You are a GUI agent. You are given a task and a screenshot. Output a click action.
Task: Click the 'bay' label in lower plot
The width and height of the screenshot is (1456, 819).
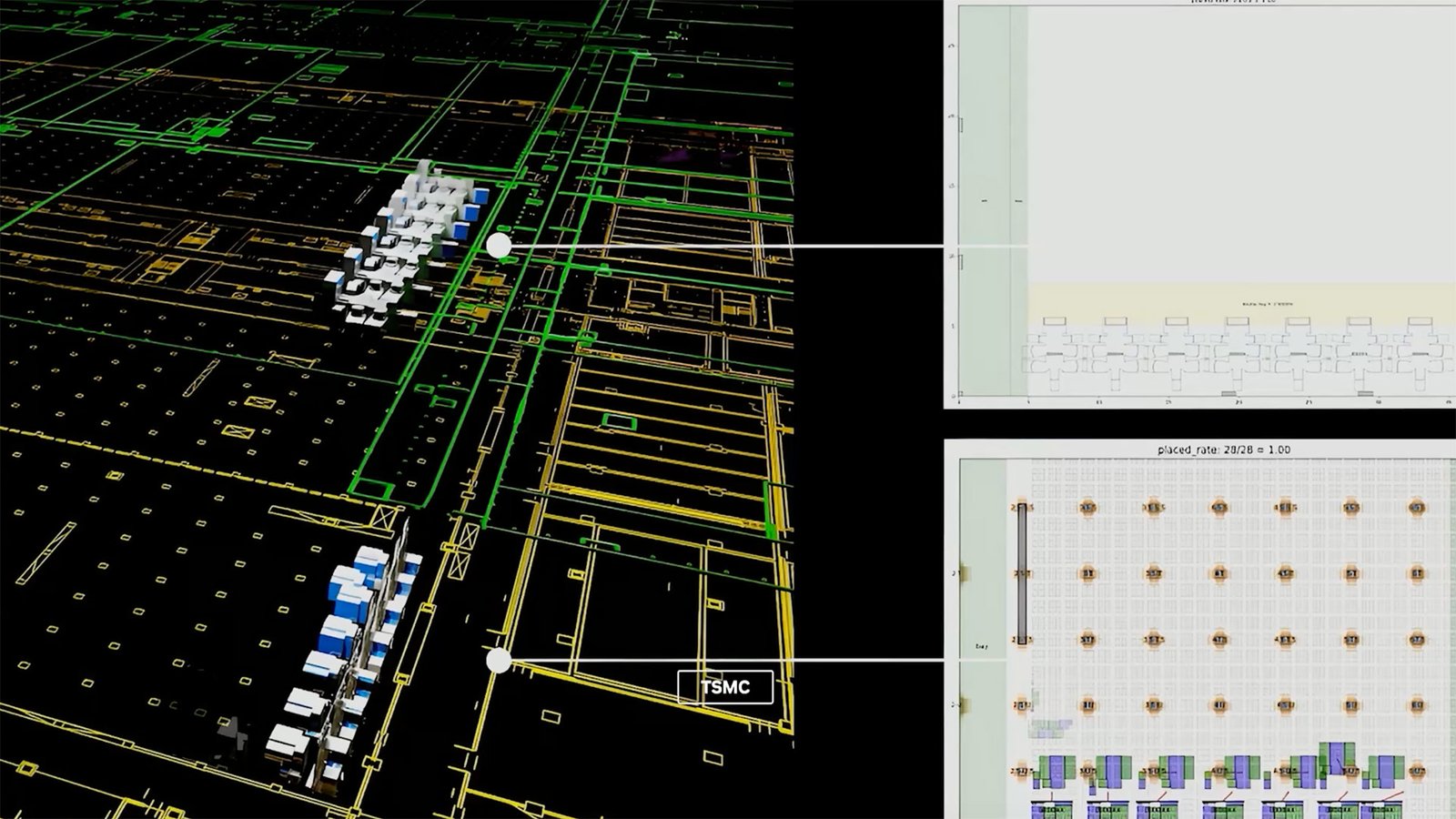coord(981,646)
